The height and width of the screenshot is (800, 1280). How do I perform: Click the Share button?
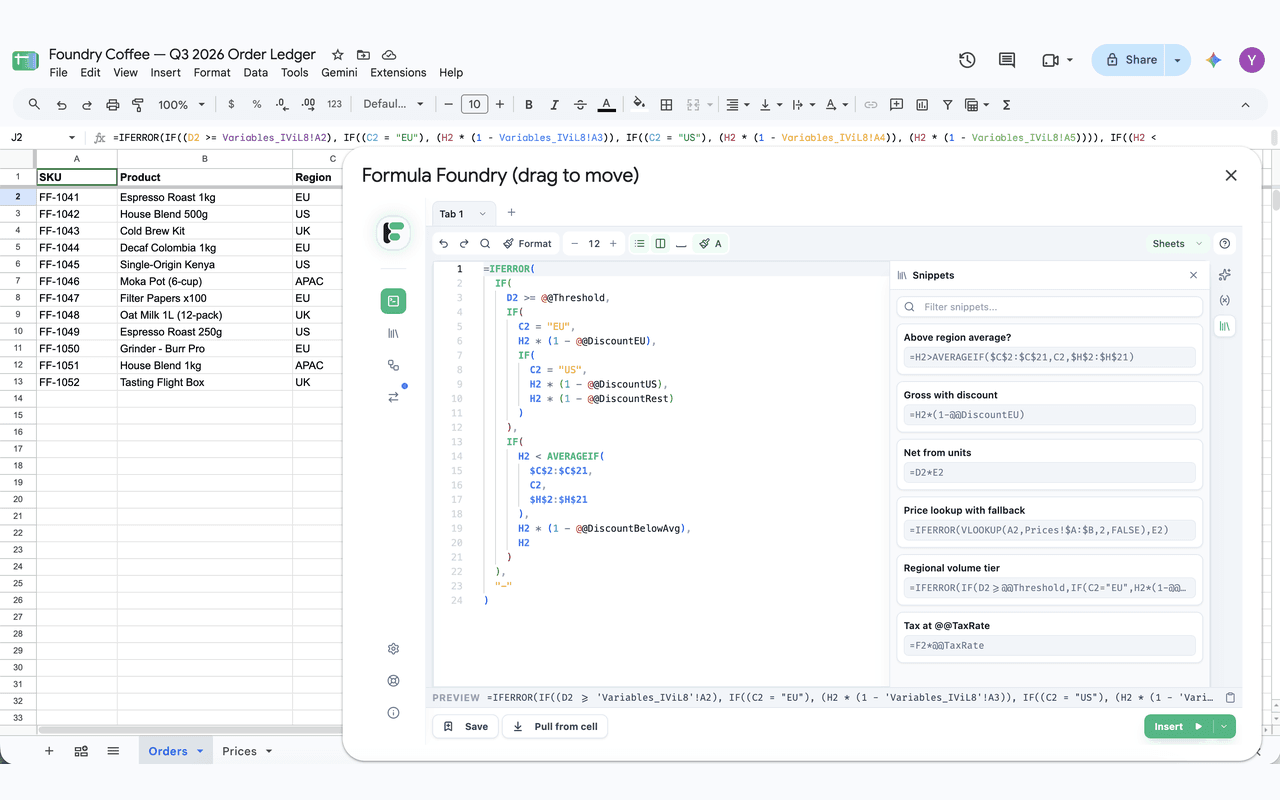point(1131,60)
